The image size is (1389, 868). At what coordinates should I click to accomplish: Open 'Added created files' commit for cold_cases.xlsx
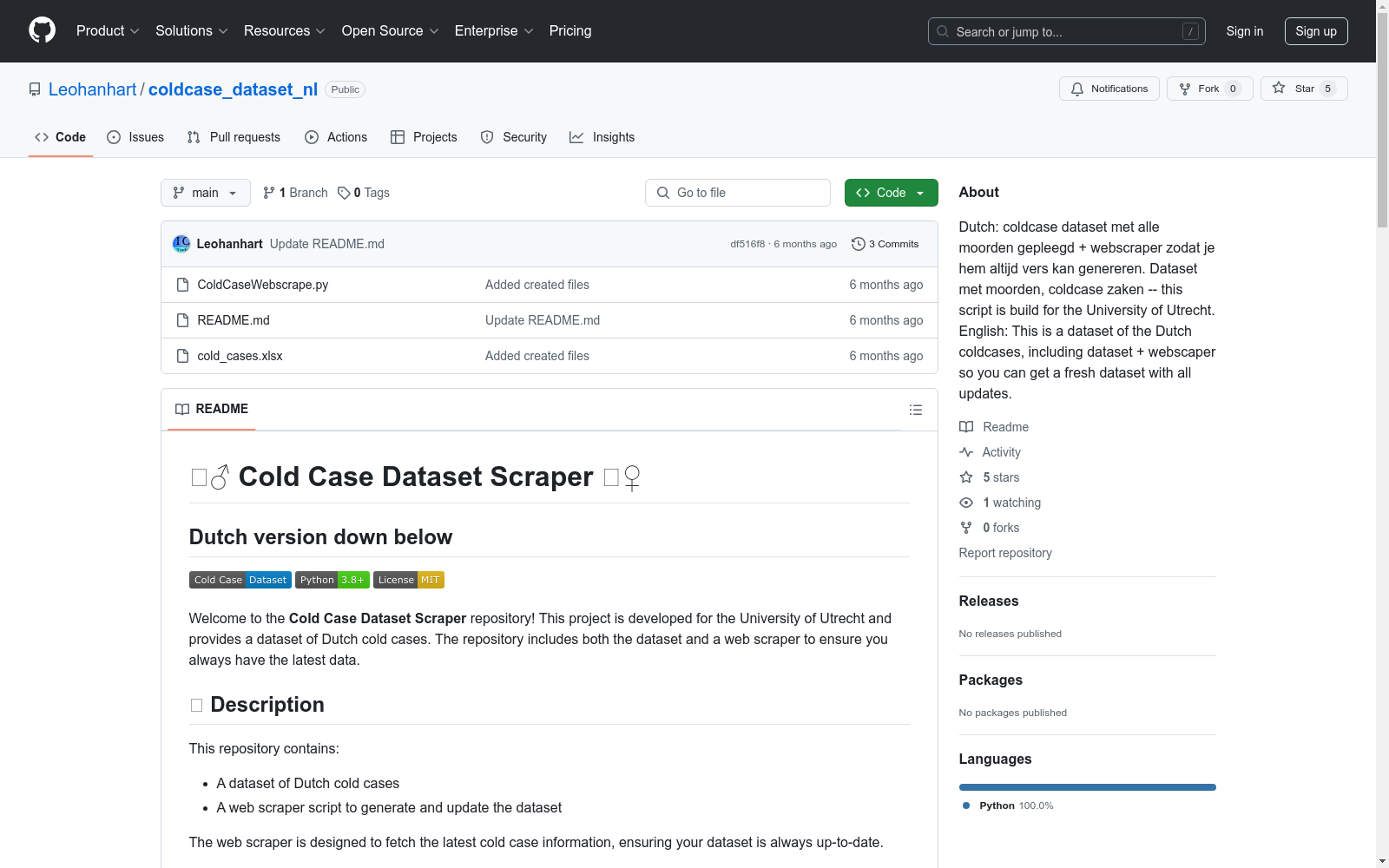point(537,356)
